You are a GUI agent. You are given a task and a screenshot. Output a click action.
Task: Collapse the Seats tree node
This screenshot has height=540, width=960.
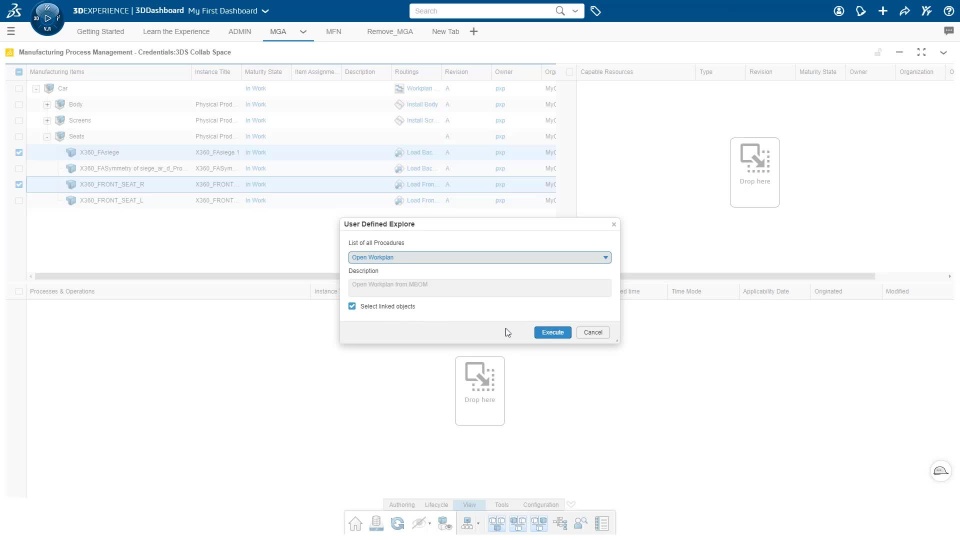click(x=47, y=137)
